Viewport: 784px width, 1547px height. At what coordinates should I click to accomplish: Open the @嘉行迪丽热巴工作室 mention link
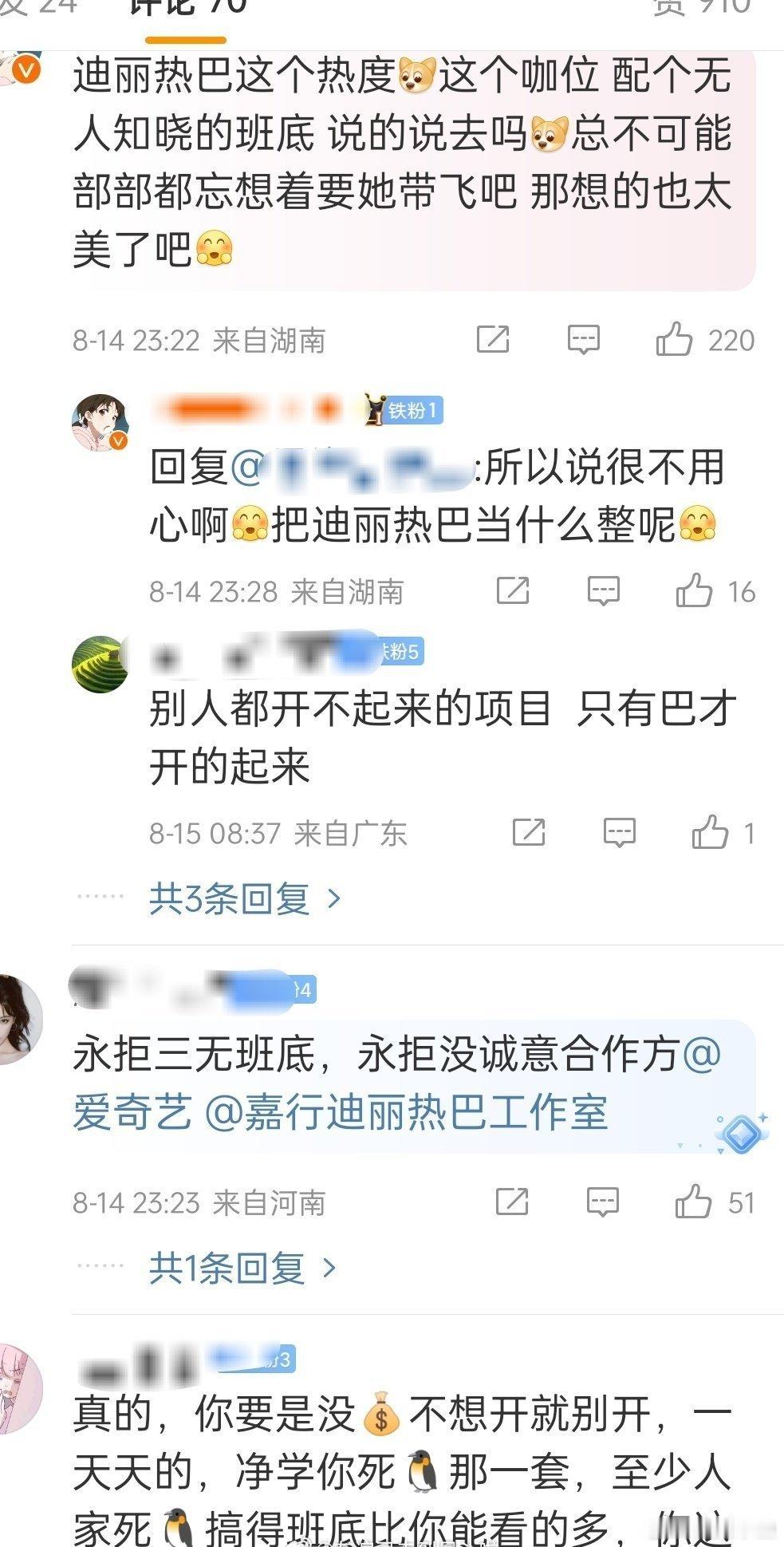click(406, 1112)
